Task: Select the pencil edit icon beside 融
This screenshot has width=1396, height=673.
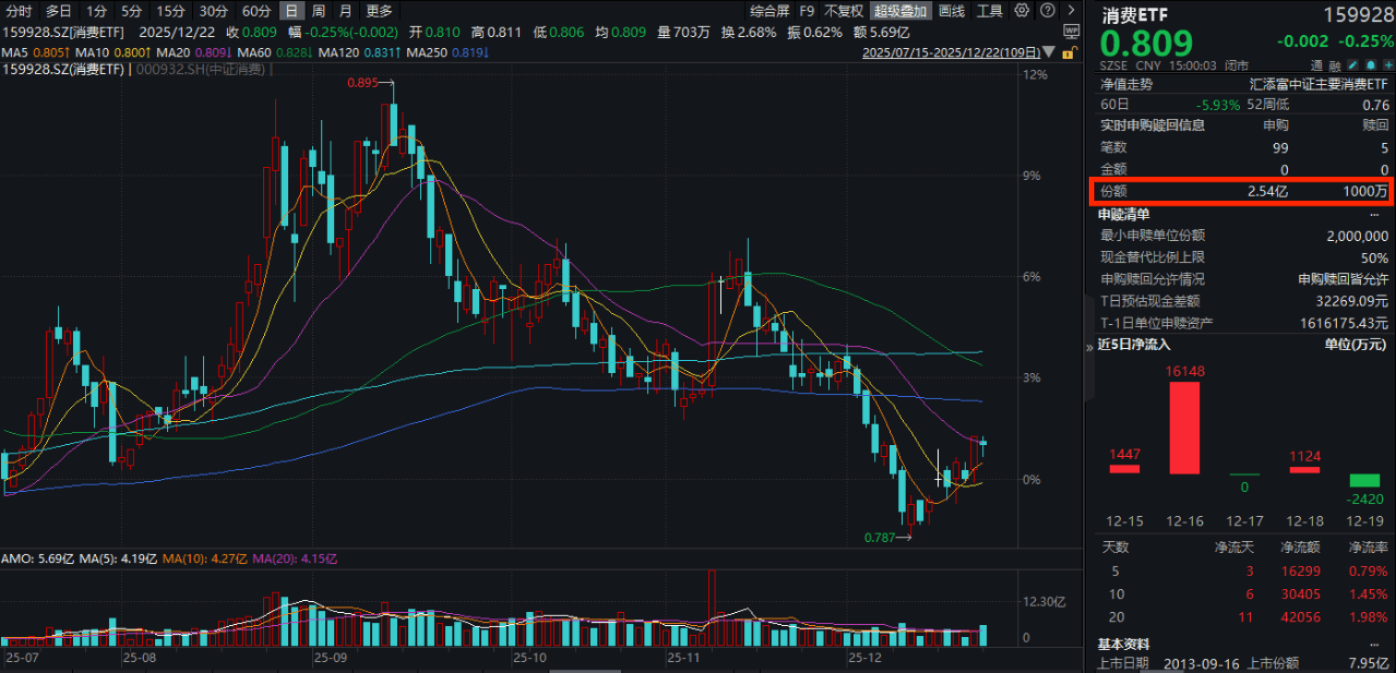Action: [1352, 65]
